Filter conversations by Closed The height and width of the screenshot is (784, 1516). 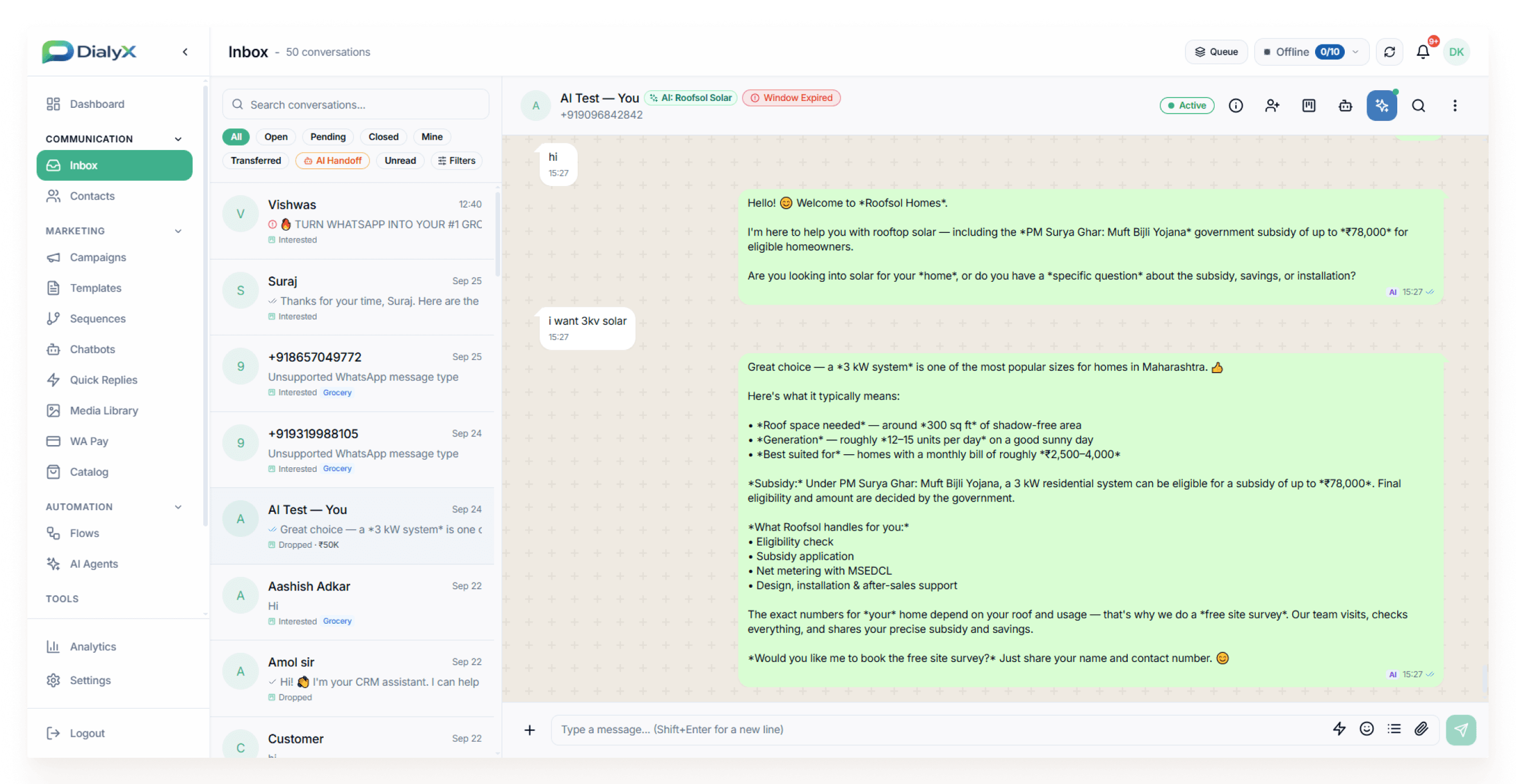coord(383,136)
